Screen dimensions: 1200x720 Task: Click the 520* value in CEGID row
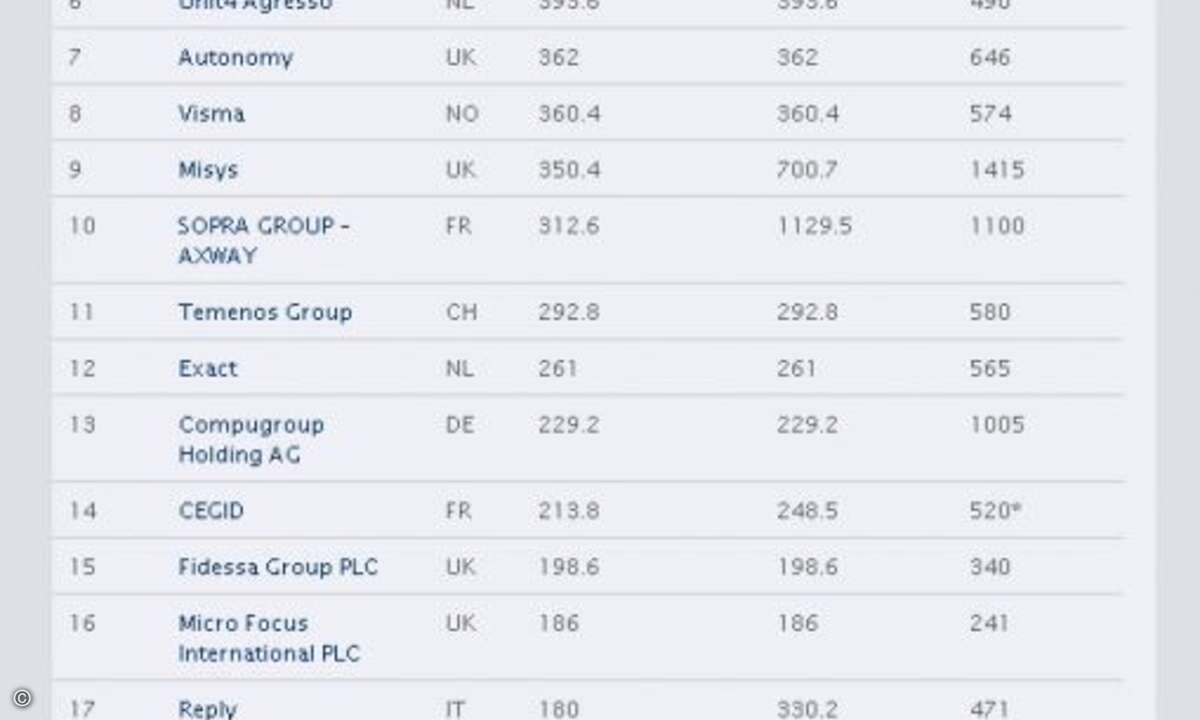[996, 511]
